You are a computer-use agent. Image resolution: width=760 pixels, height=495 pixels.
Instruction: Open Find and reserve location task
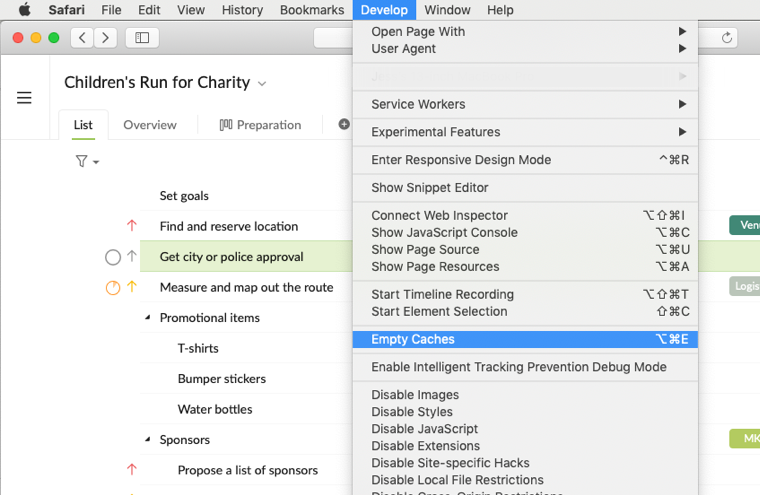tap(229, 226)
